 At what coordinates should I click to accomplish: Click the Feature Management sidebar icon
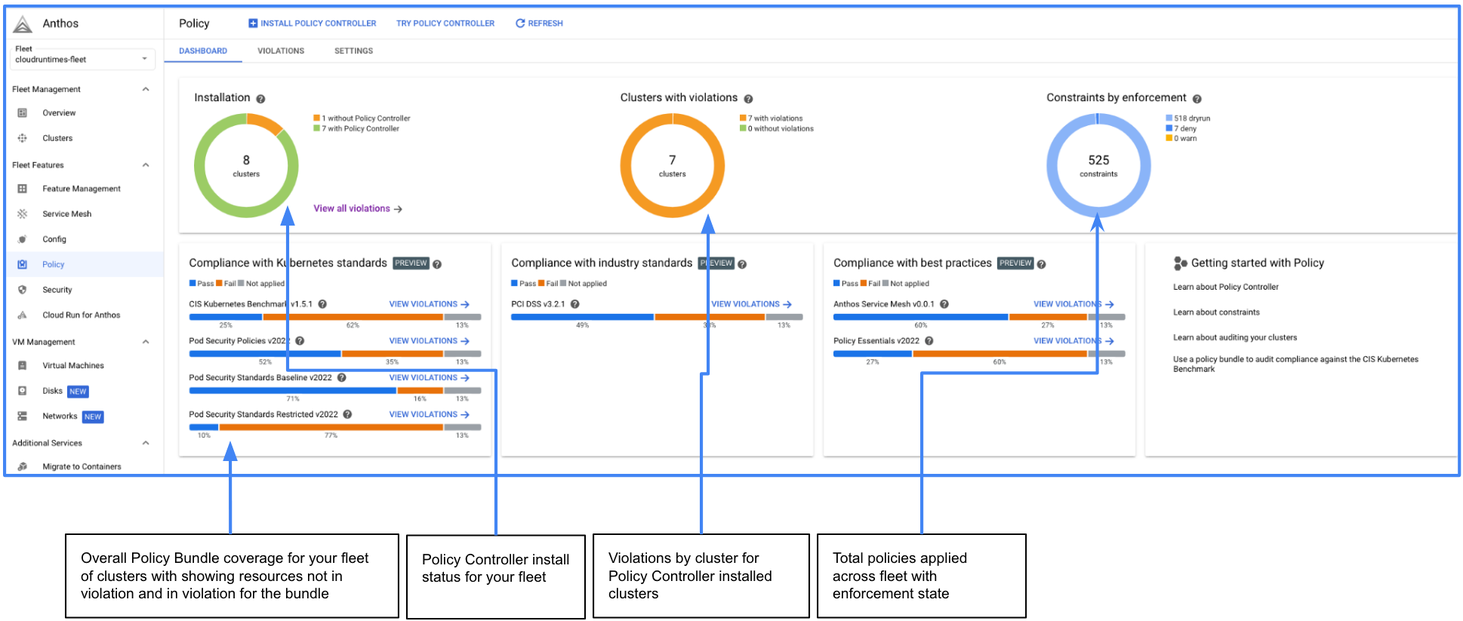coord(22,188)
